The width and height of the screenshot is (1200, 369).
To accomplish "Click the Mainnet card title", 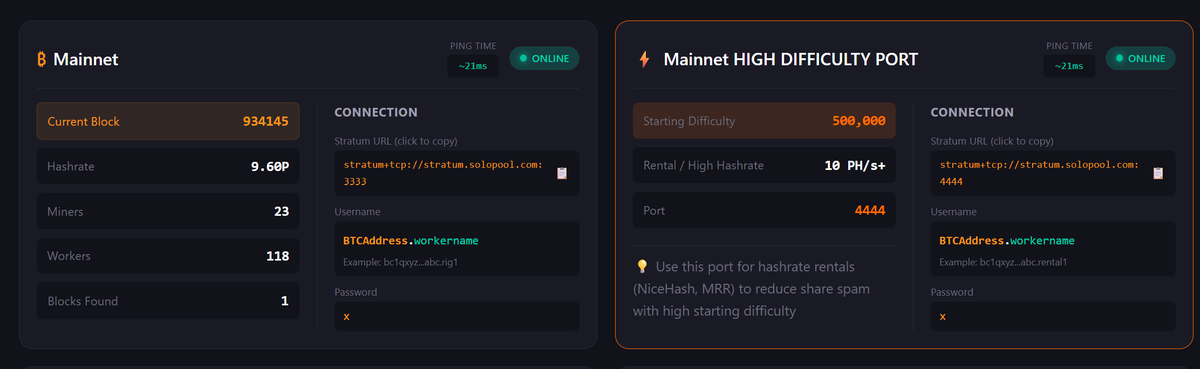I will (86, 60).
